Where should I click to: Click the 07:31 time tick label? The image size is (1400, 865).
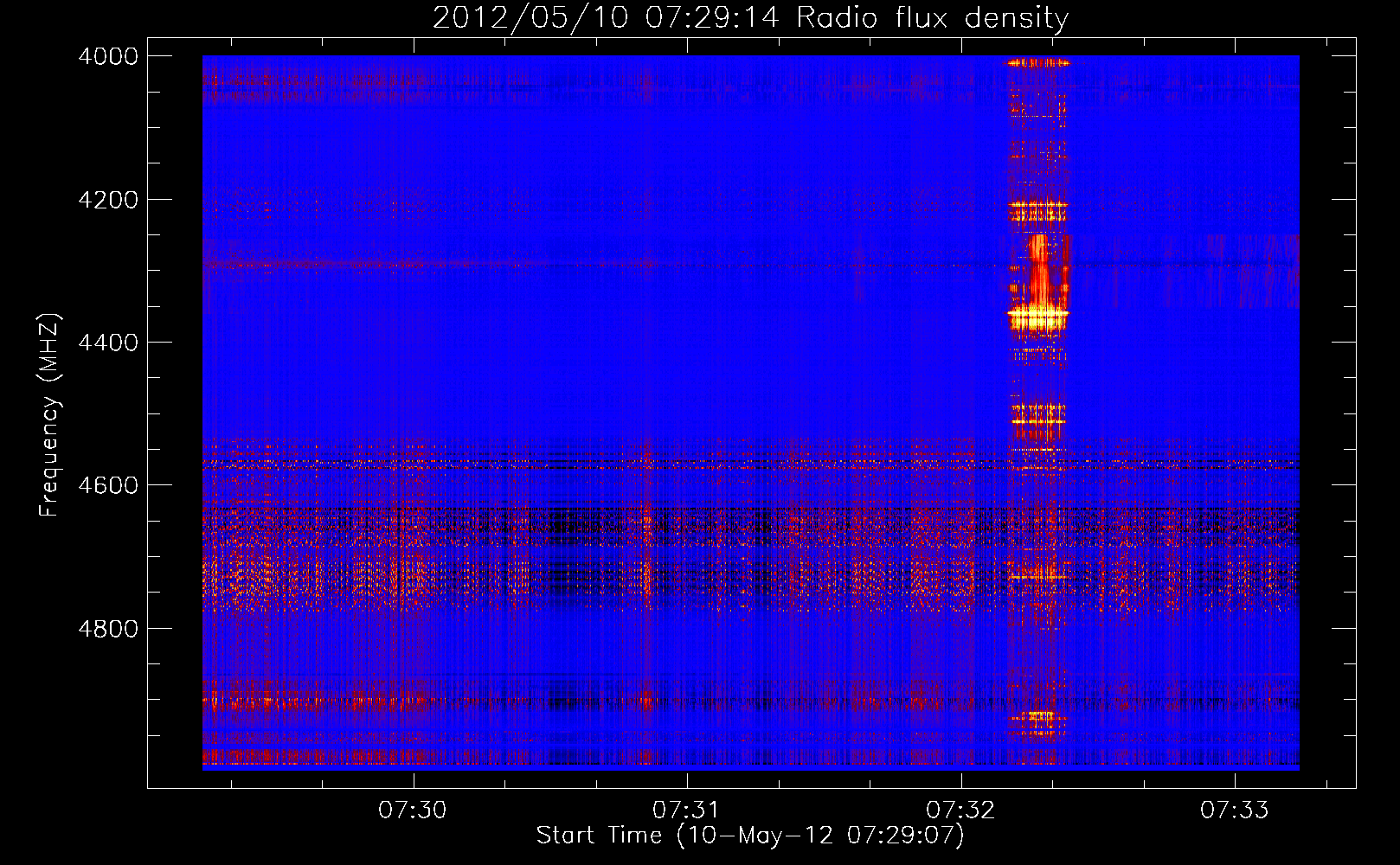point(686,810)
